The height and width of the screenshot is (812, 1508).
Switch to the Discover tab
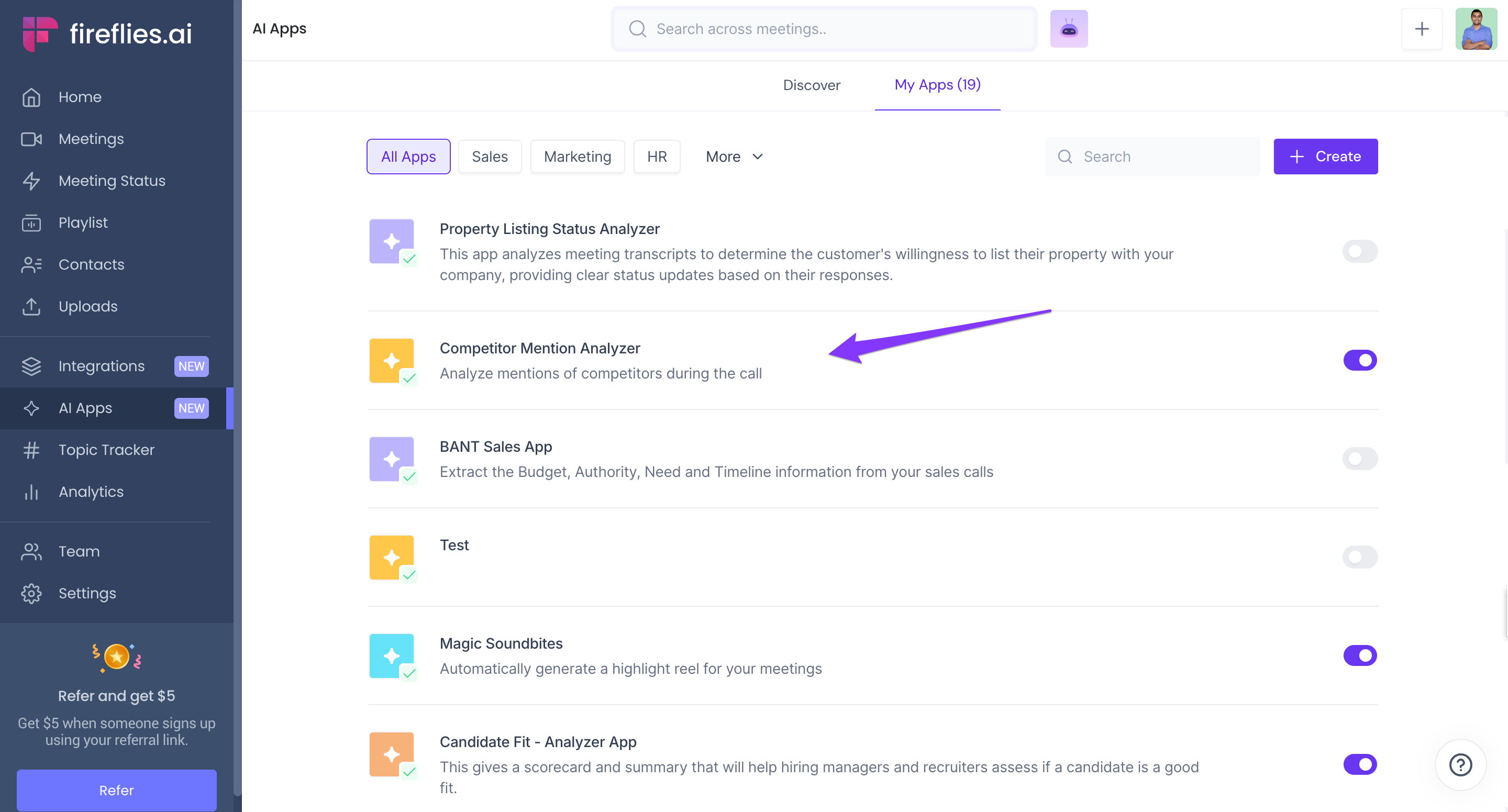(812, 85)
